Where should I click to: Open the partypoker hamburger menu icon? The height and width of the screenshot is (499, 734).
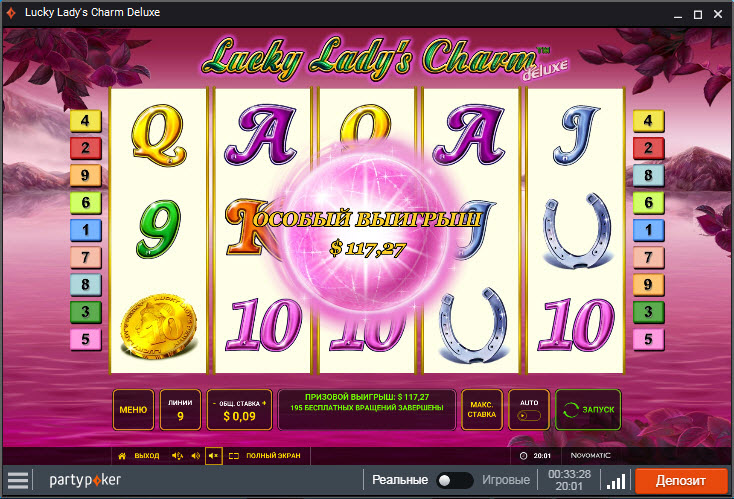click(18, 480)
